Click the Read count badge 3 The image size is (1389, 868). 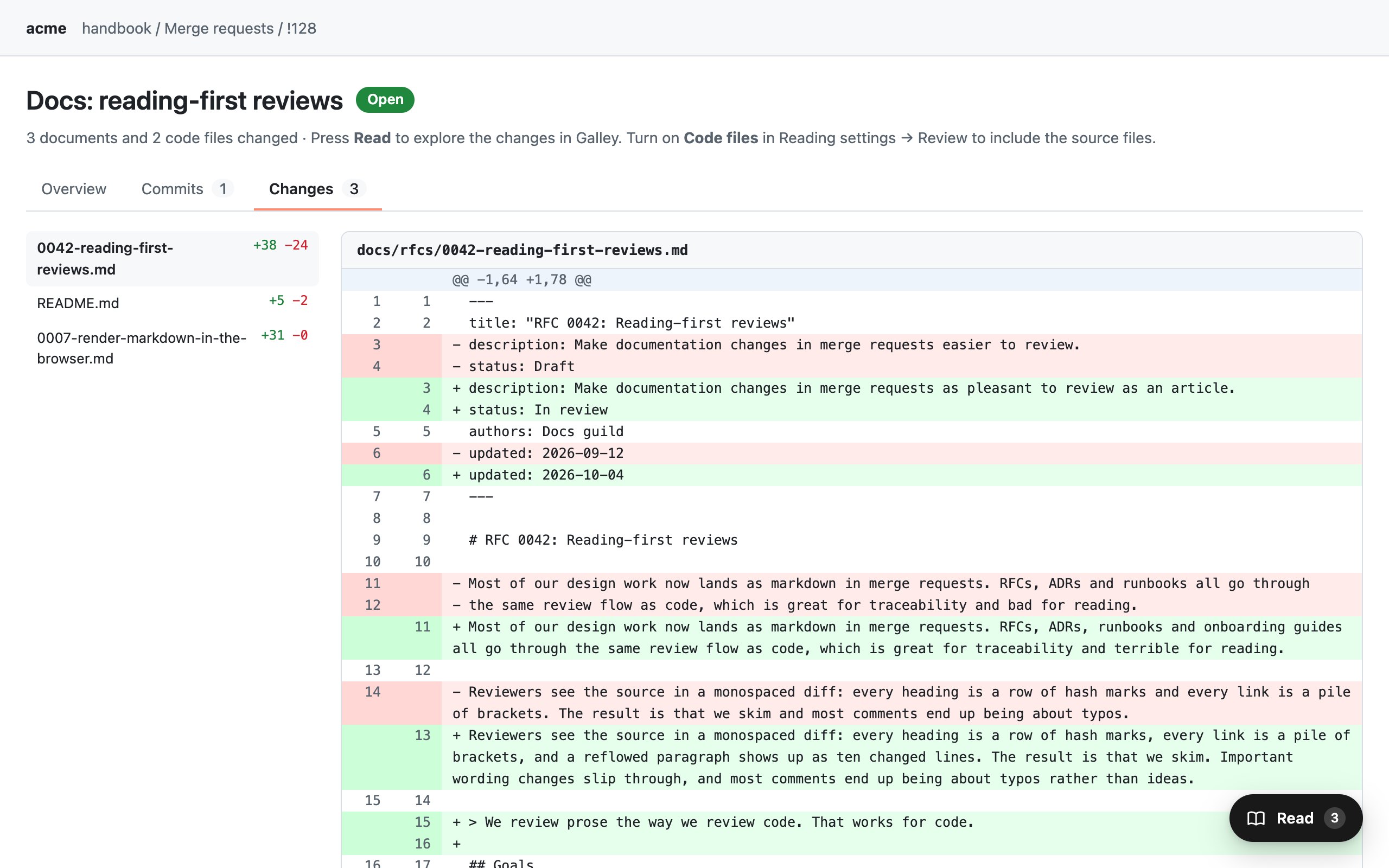point(1335,818)
